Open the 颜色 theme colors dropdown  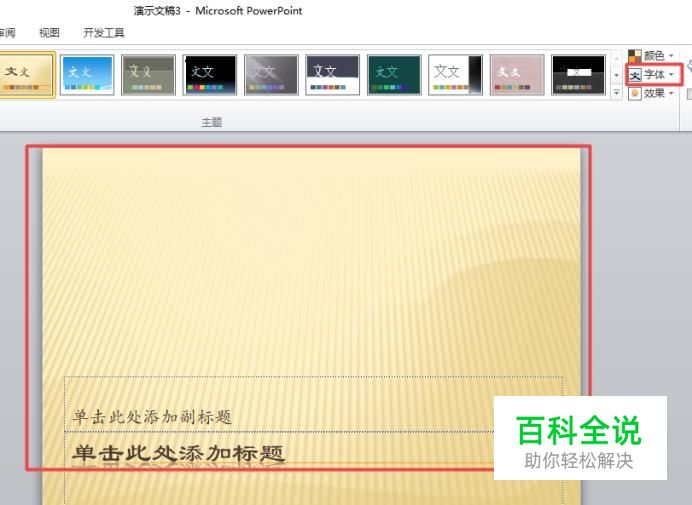(x=651, y=56)
